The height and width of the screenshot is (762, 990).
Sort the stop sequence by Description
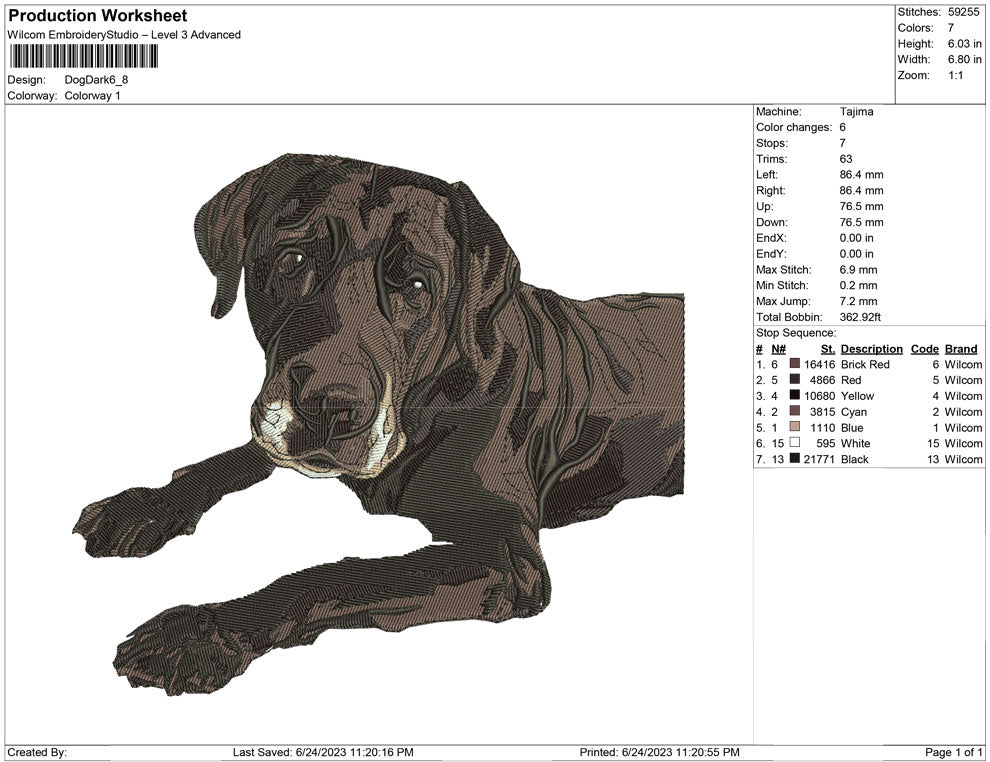[871, 348]
